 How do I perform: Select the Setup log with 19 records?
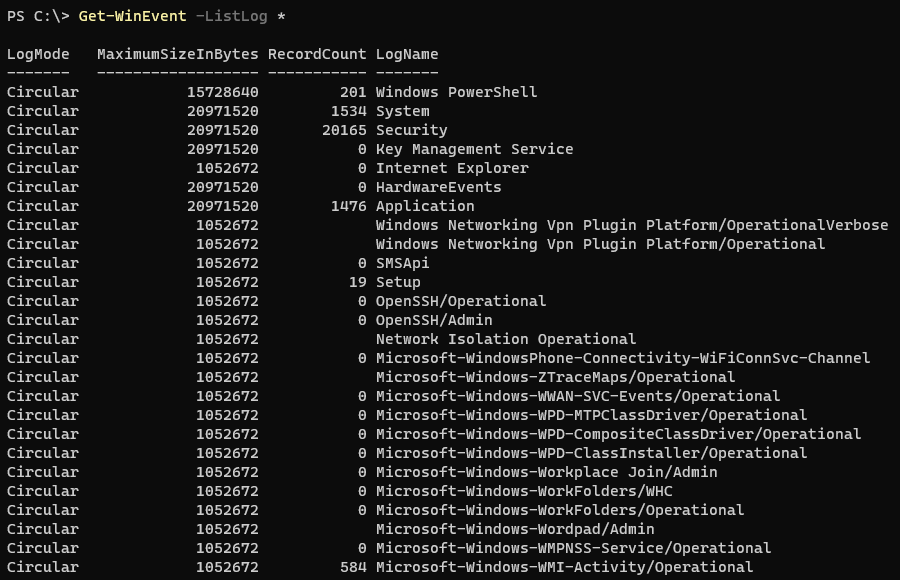(394, 282)
